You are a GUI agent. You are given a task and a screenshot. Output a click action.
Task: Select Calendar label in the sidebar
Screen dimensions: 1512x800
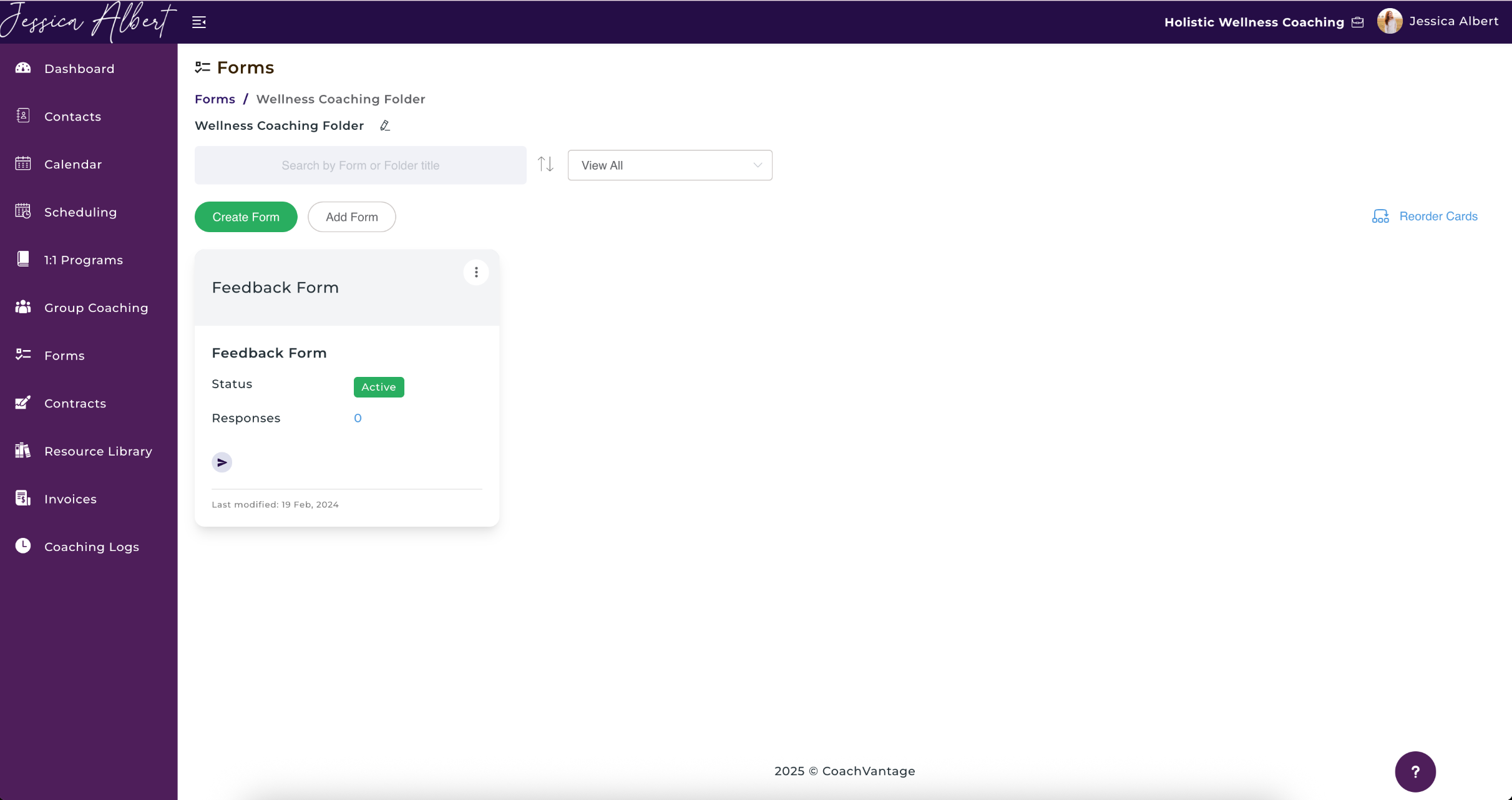point(73,164)
